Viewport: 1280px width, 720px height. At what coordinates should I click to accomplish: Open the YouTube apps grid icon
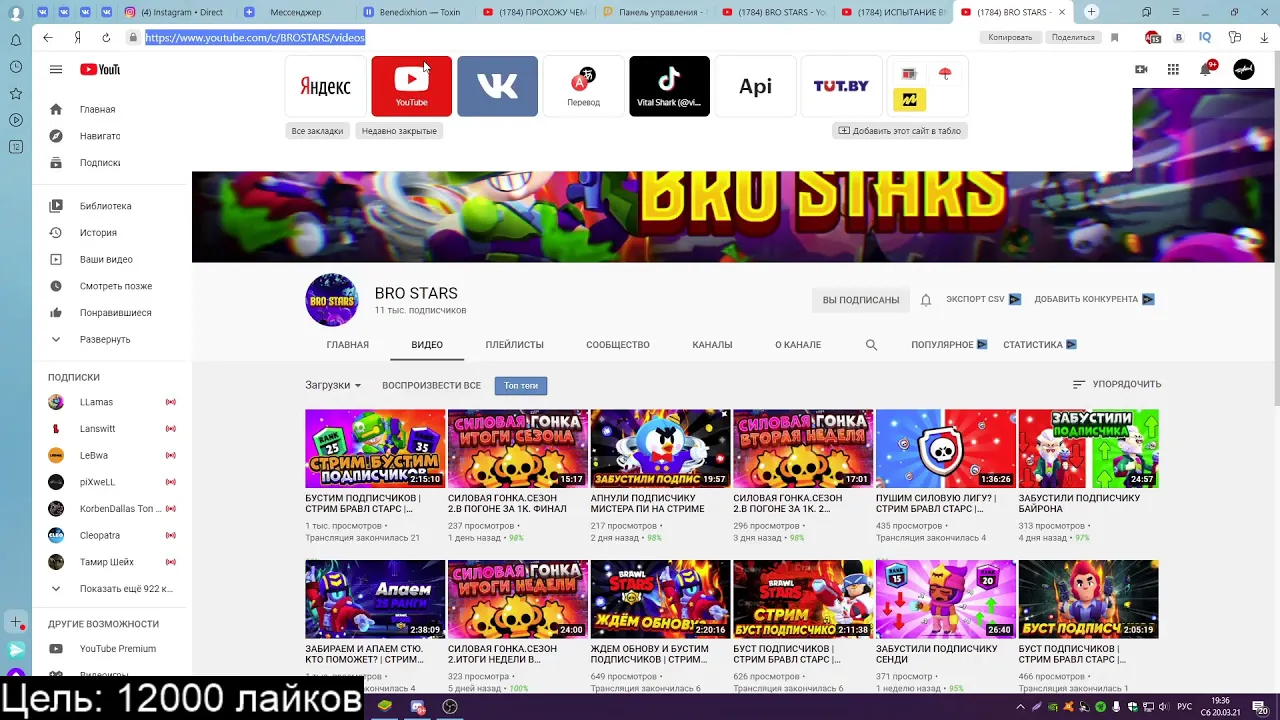tap(1173, 70)
